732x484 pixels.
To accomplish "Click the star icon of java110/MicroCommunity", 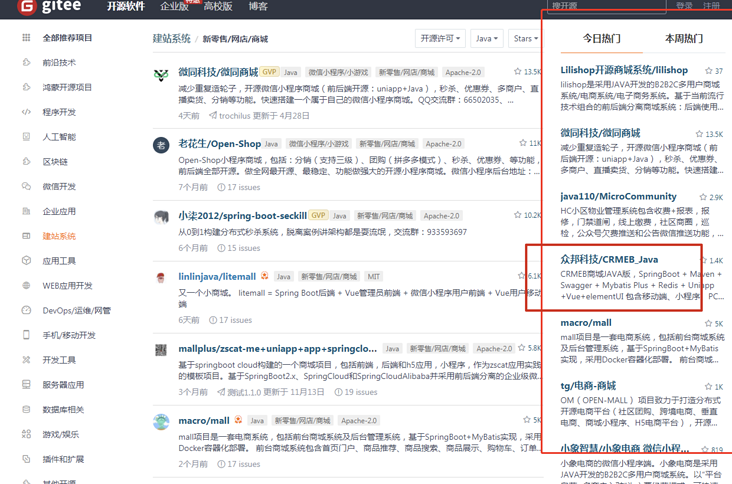I will coord(703,197).
